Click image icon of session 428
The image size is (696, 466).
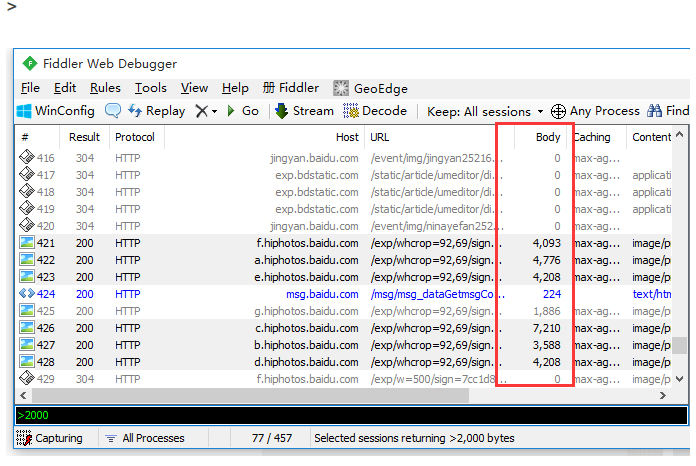click(x=27, y=361)
